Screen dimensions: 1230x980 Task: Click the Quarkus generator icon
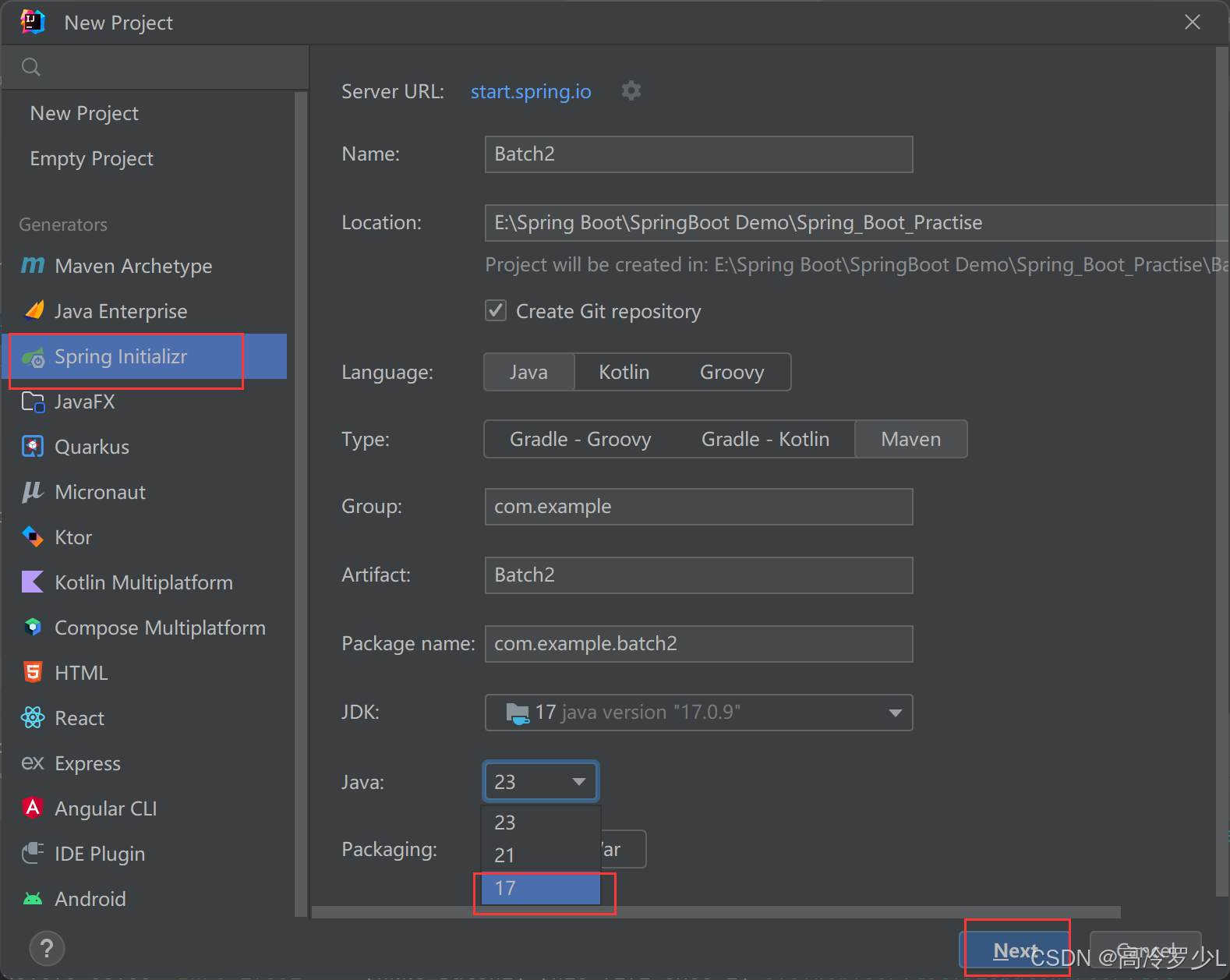point(33,447)
